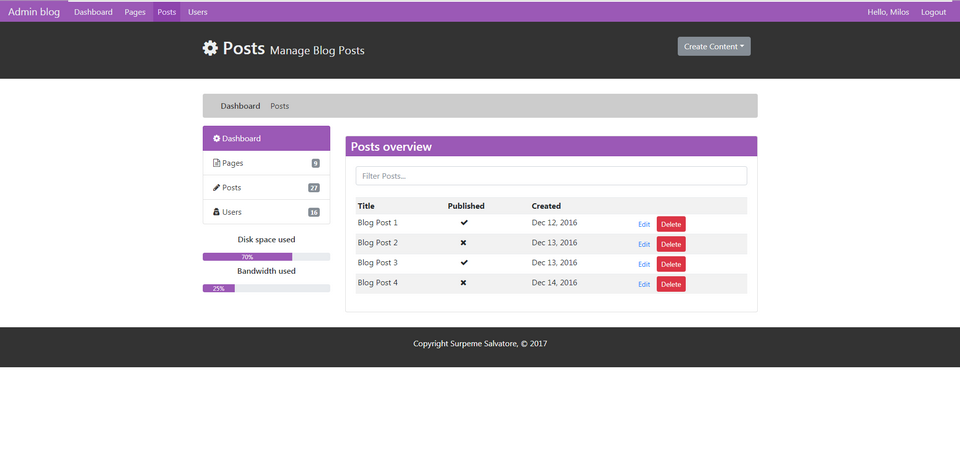The height and width of the screenshot is (475, 960).
Task: Click the X mark in Blog Post 2 row
Action: 463,243
